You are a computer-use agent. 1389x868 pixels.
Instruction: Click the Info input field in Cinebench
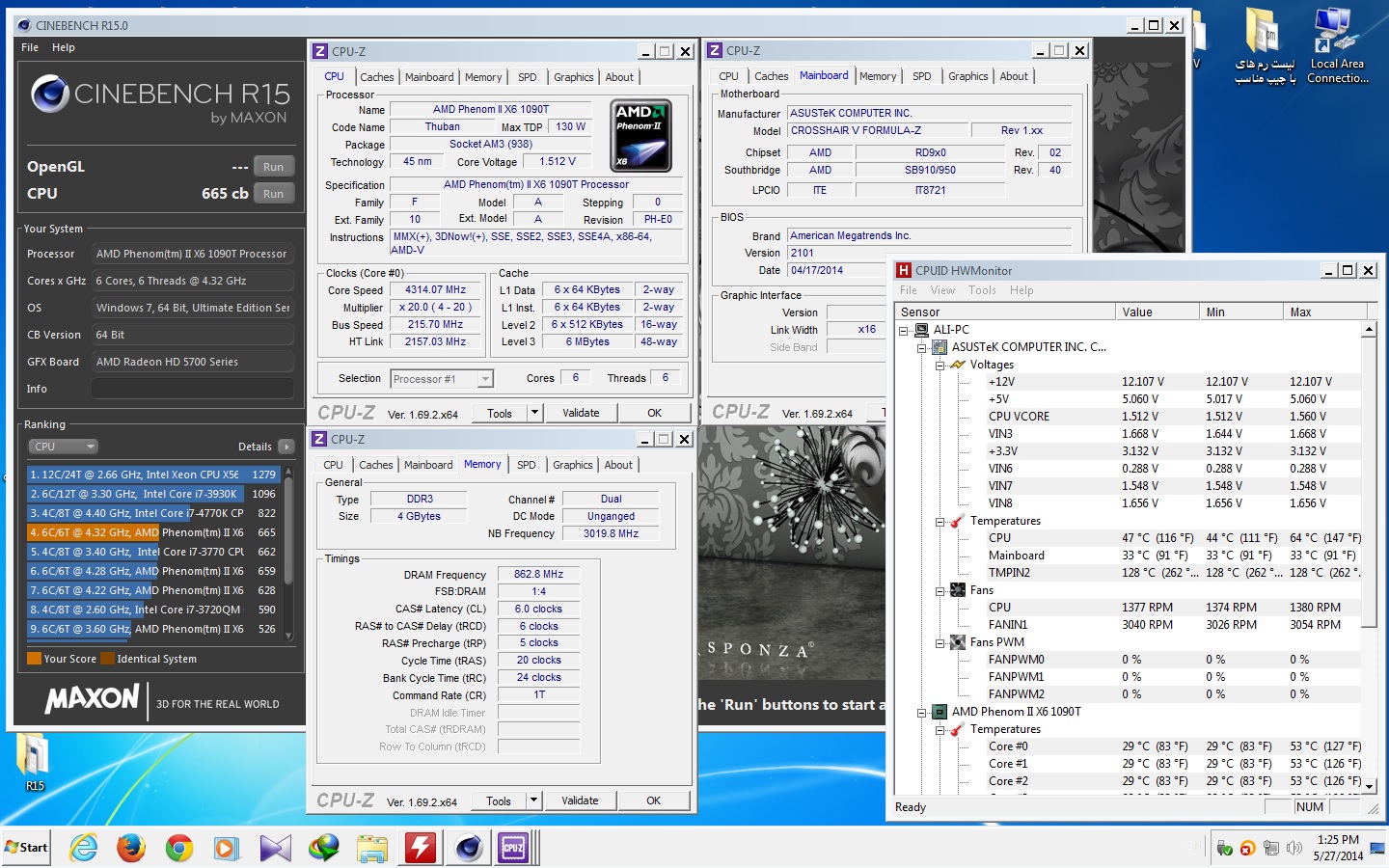[x=193, y=389]
